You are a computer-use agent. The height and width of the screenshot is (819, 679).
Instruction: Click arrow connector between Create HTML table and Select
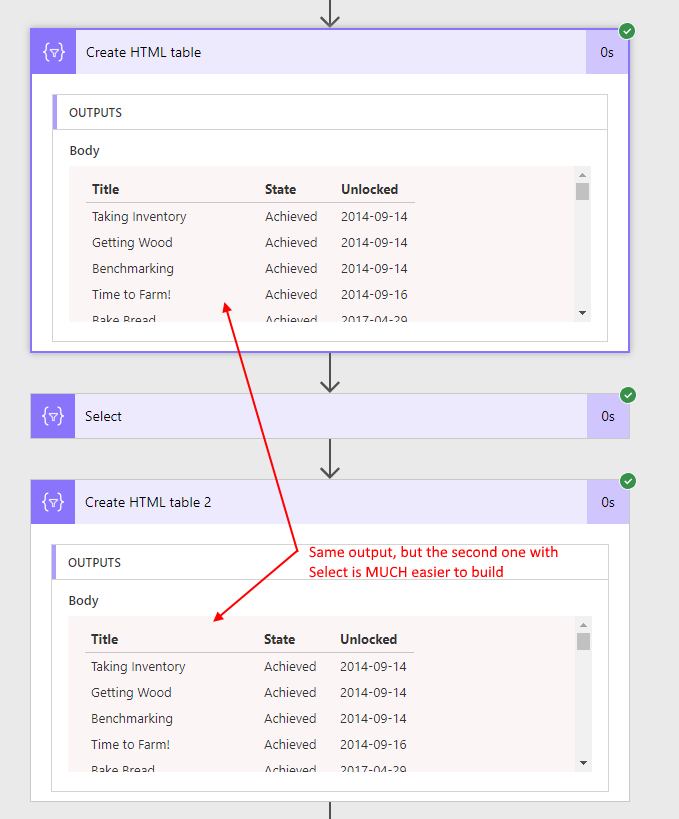(x=330, y=372)
